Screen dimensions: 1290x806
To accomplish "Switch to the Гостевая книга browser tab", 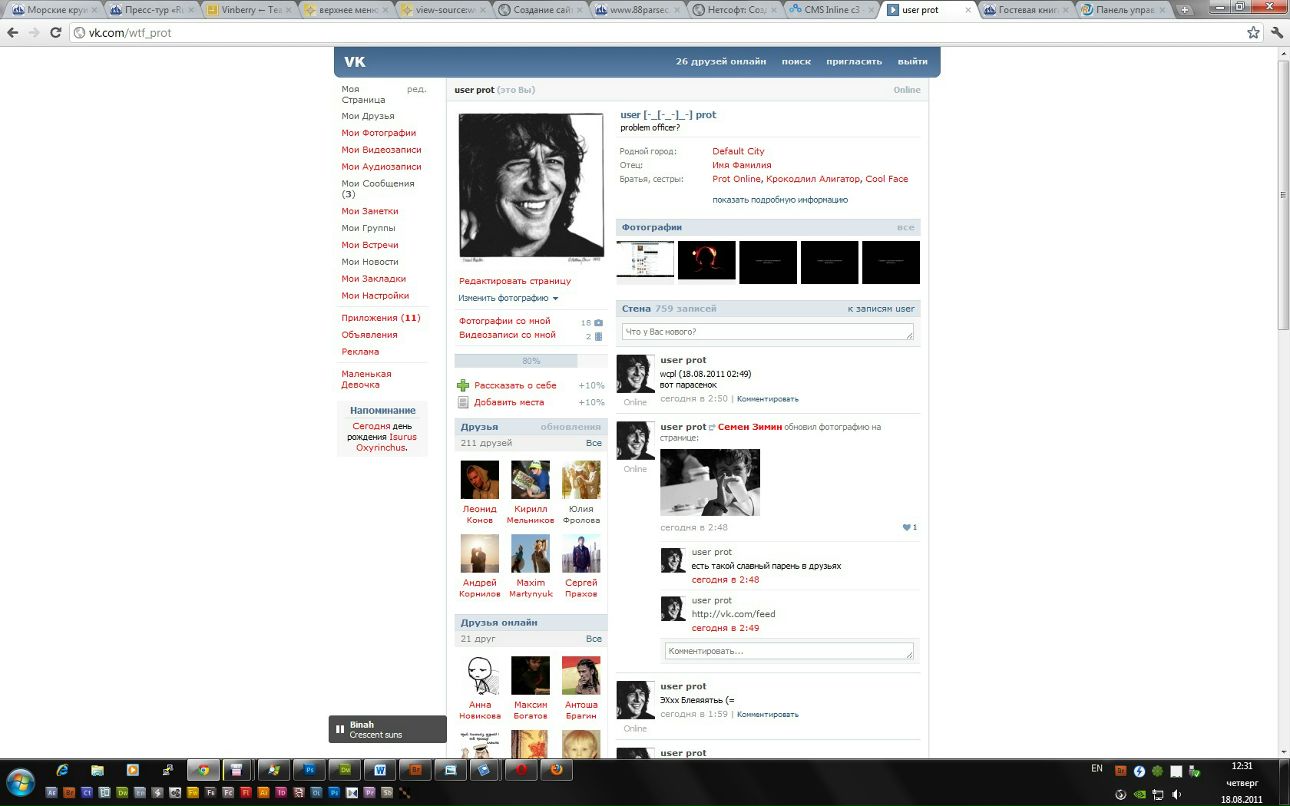I will pyautogui.click(x=1029, y=12).
